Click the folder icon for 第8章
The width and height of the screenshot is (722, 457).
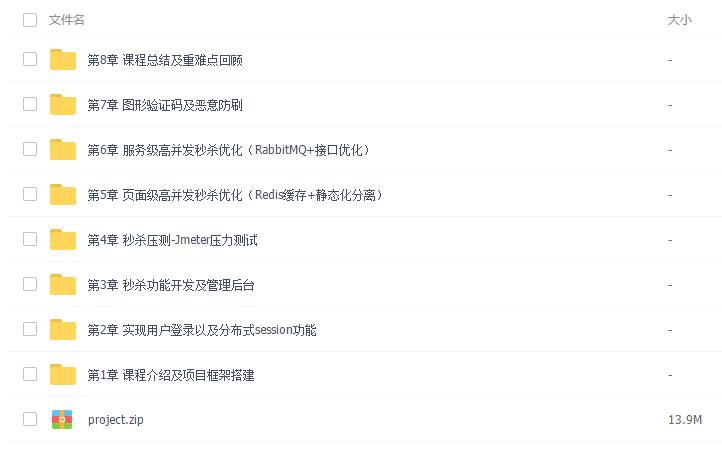pyautogui.click(x=63, y=60)
